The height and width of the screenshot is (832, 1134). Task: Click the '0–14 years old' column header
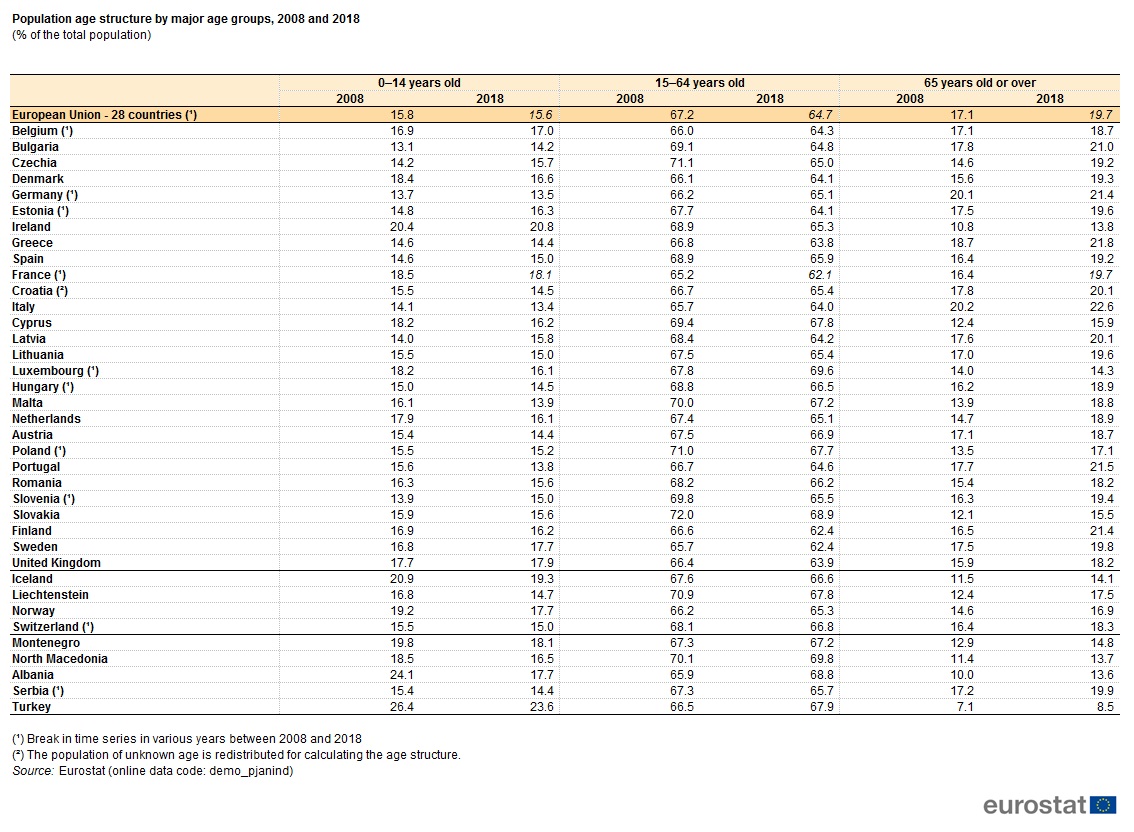(419, 82)
